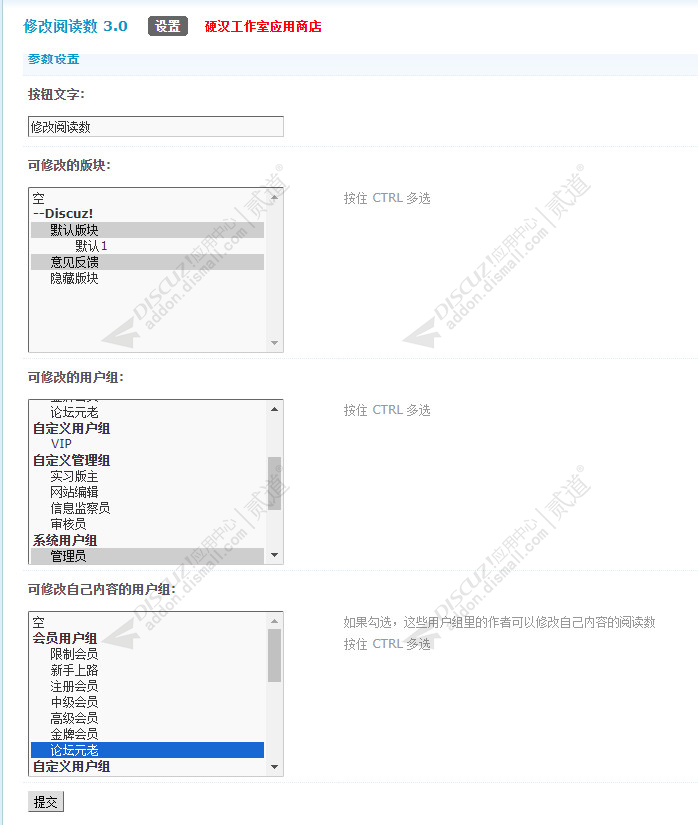Select 默认1 sub-forum option

click(147, 246)
